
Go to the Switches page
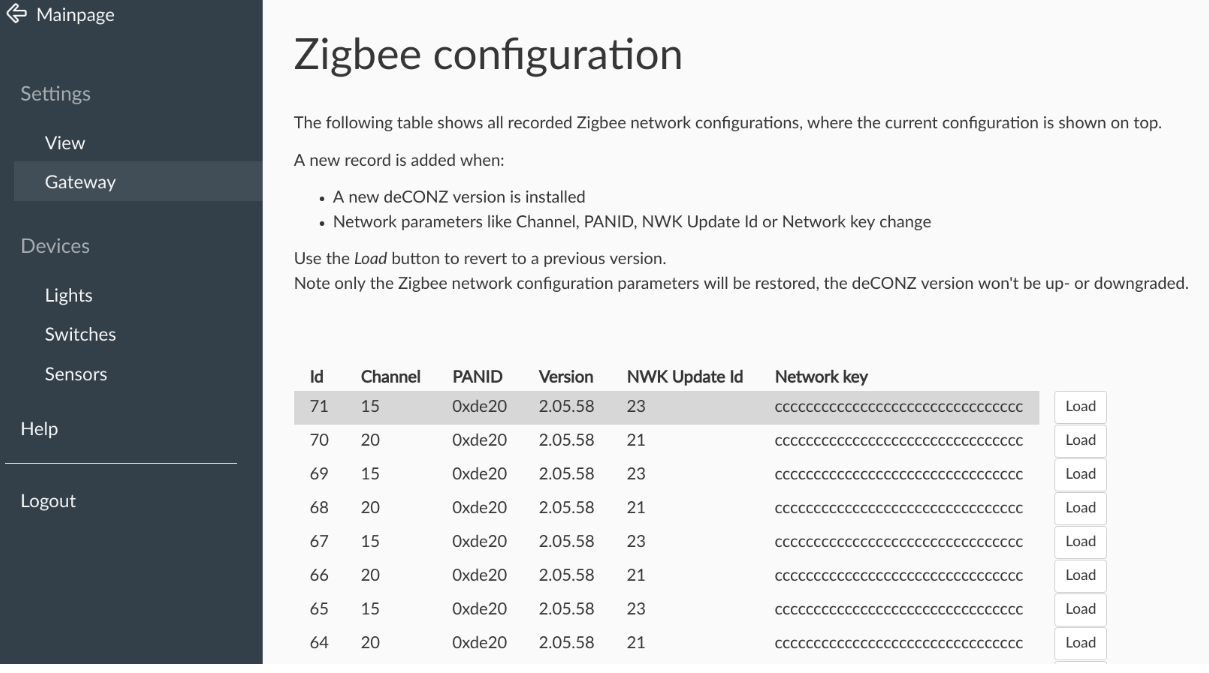tap(80, 335)
